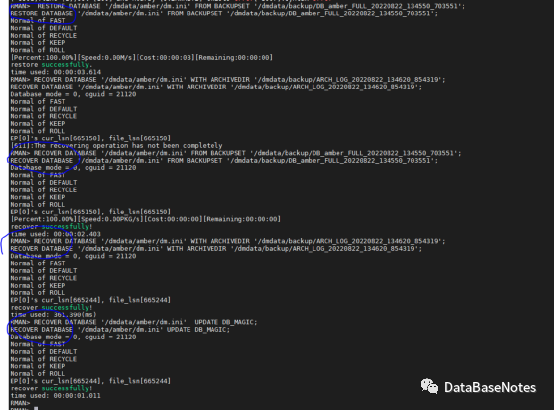This screenshot has height=410, width=554.
Task: Click 'time used: 361.390(ms)' line
Action: (53, 315)
